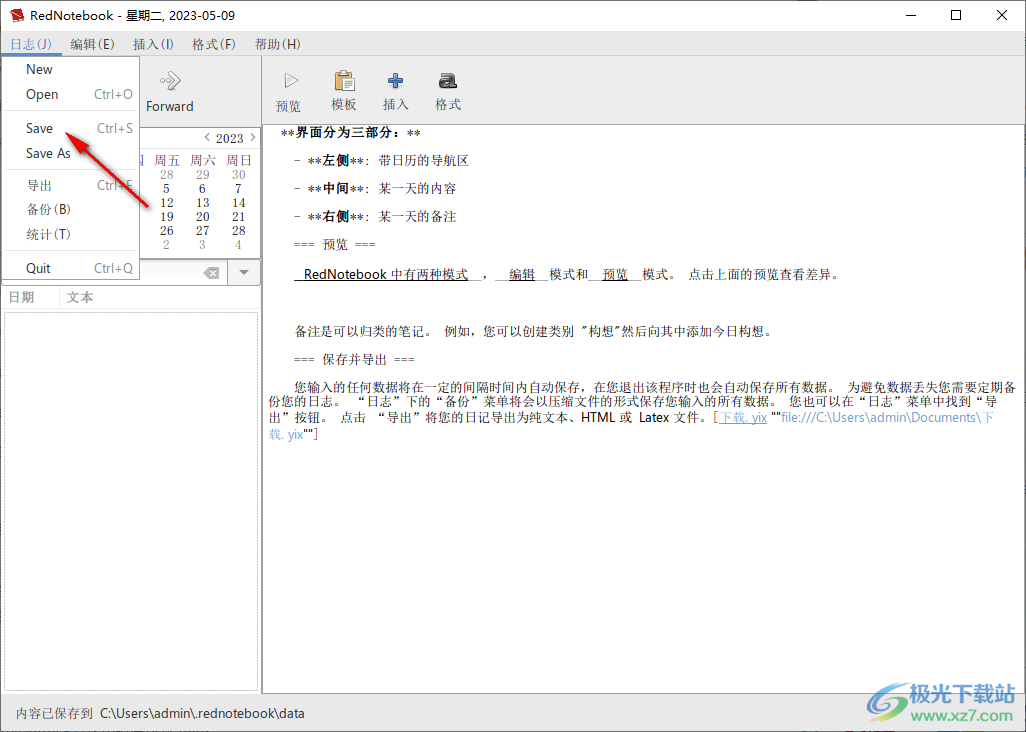
Task: Open the 帮助(H) menu
Action: [x=277, y=44]
